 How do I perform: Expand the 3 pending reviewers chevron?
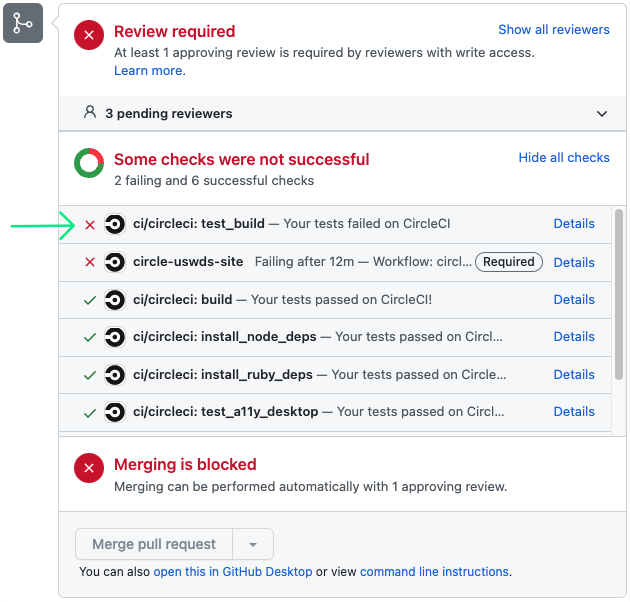coord(601,114)
